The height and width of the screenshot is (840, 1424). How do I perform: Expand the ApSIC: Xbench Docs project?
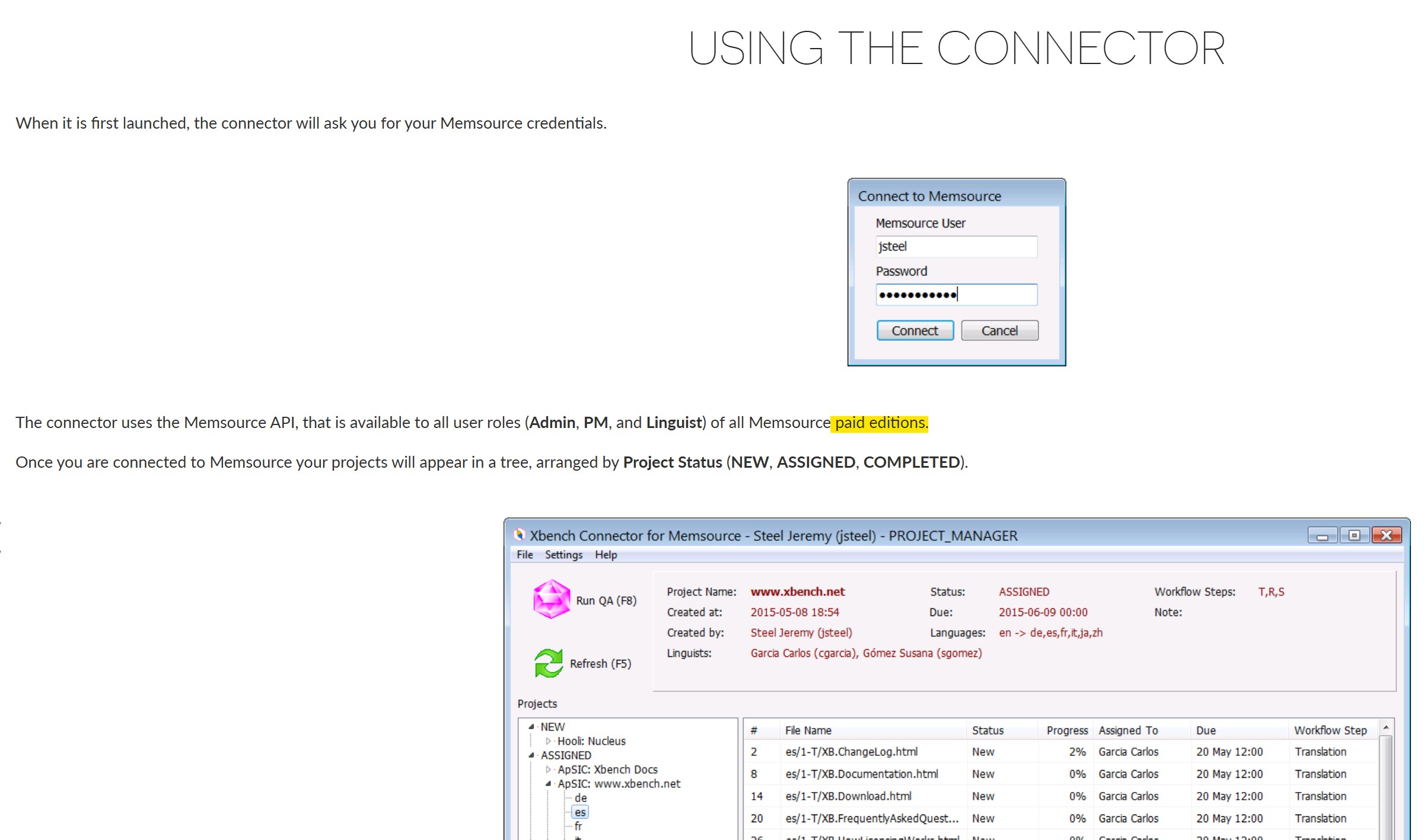[549, 769]
